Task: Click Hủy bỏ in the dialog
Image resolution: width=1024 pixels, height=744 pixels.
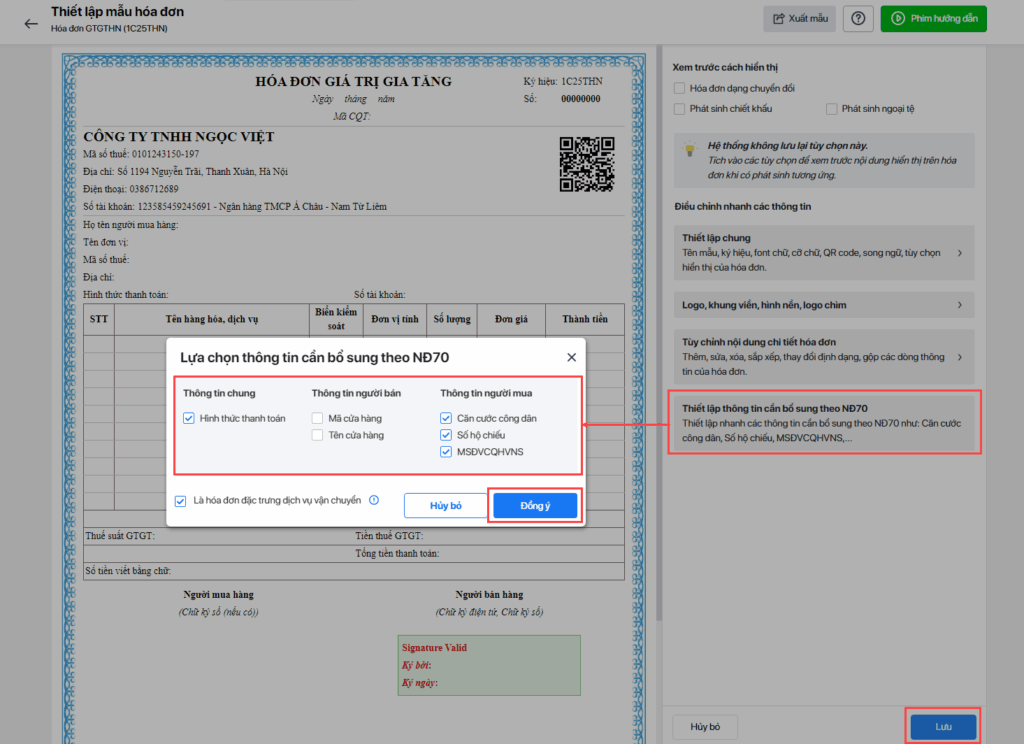Action: [446, 506]
